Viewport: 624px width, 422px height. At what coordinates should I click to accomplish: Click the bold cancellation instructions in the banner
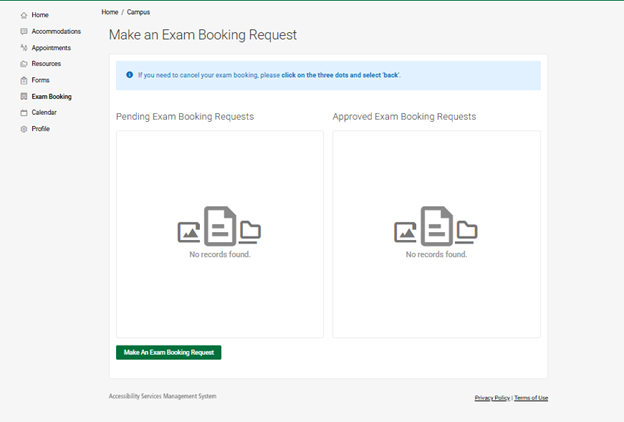click(341, 75)
